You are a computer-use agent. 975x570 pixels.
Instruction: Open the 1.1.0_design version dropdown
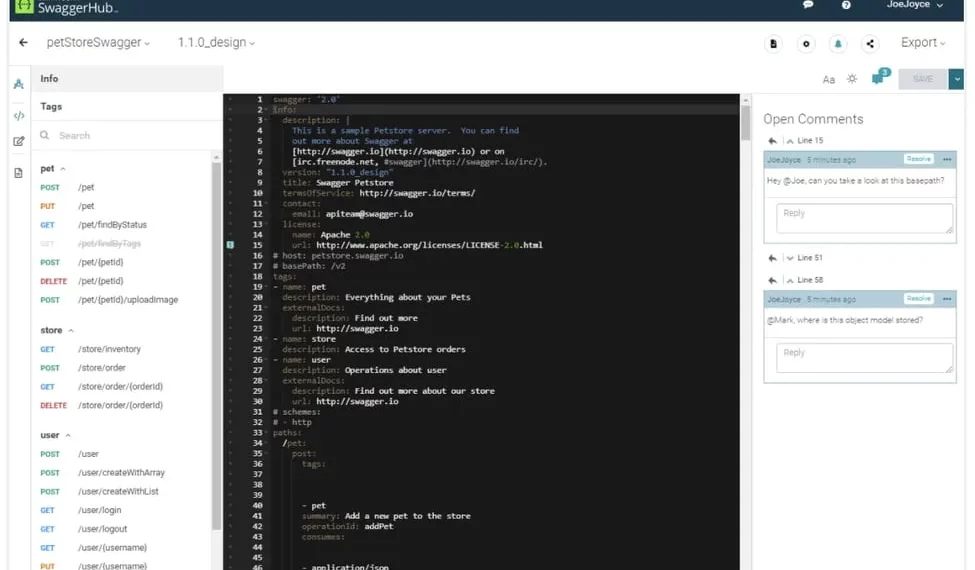click(x=216, y=42)
